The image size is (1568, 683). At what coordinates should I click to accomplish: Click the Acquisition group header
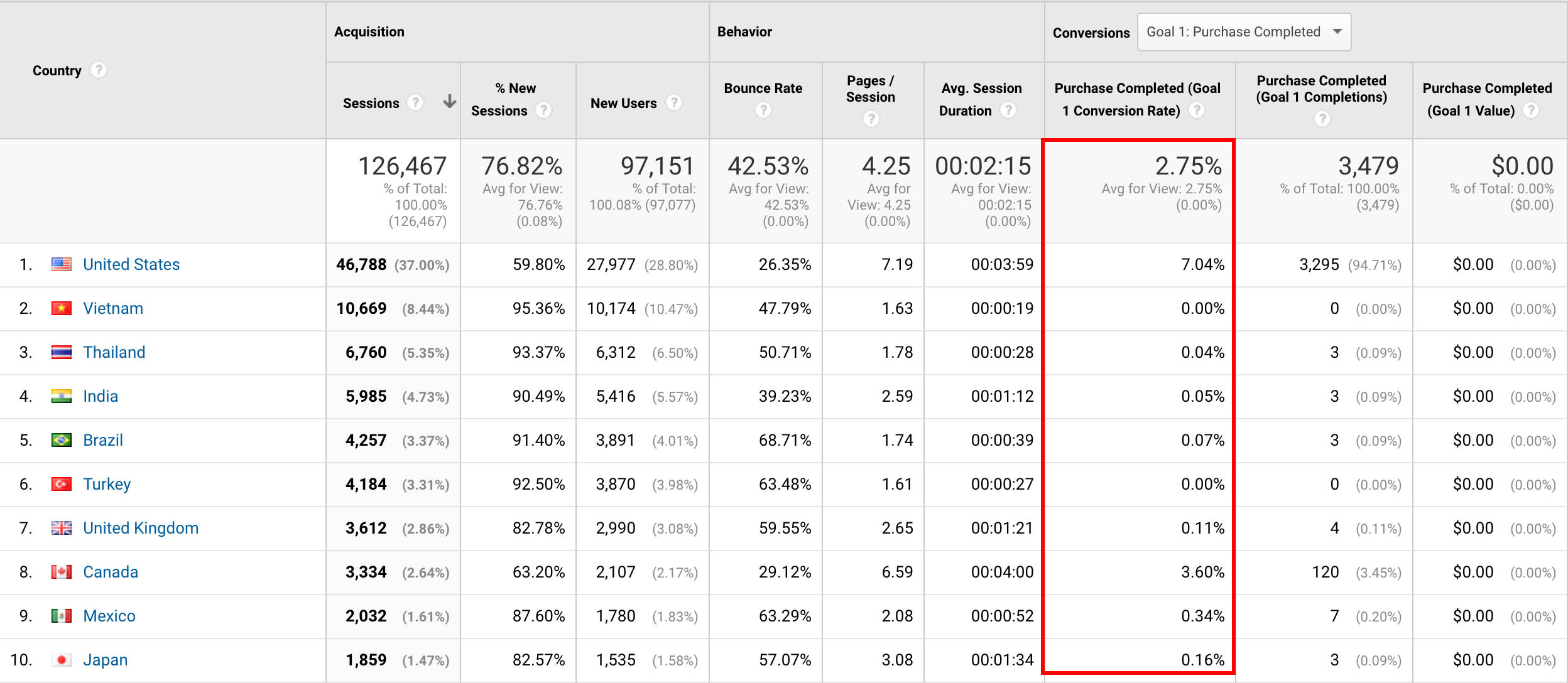(369, 32)
